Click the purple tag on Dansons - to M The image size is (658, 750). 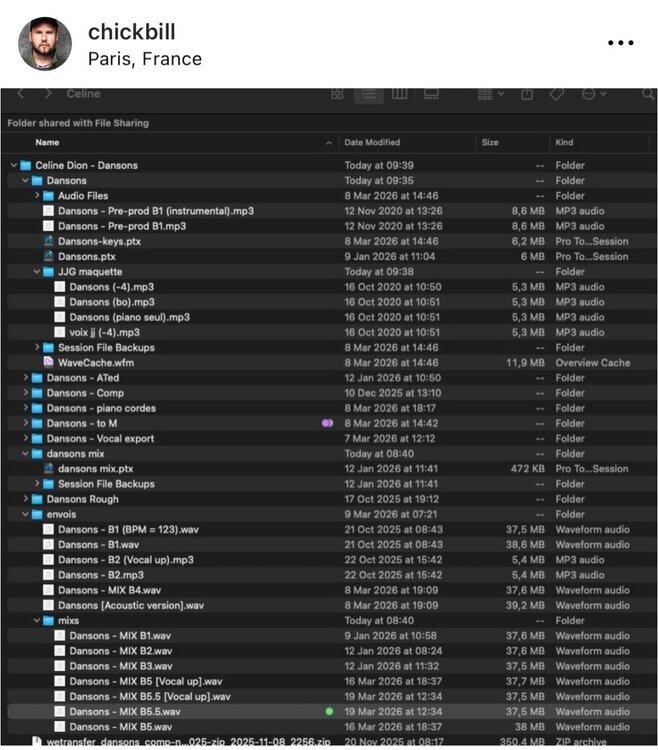[327, 424]
